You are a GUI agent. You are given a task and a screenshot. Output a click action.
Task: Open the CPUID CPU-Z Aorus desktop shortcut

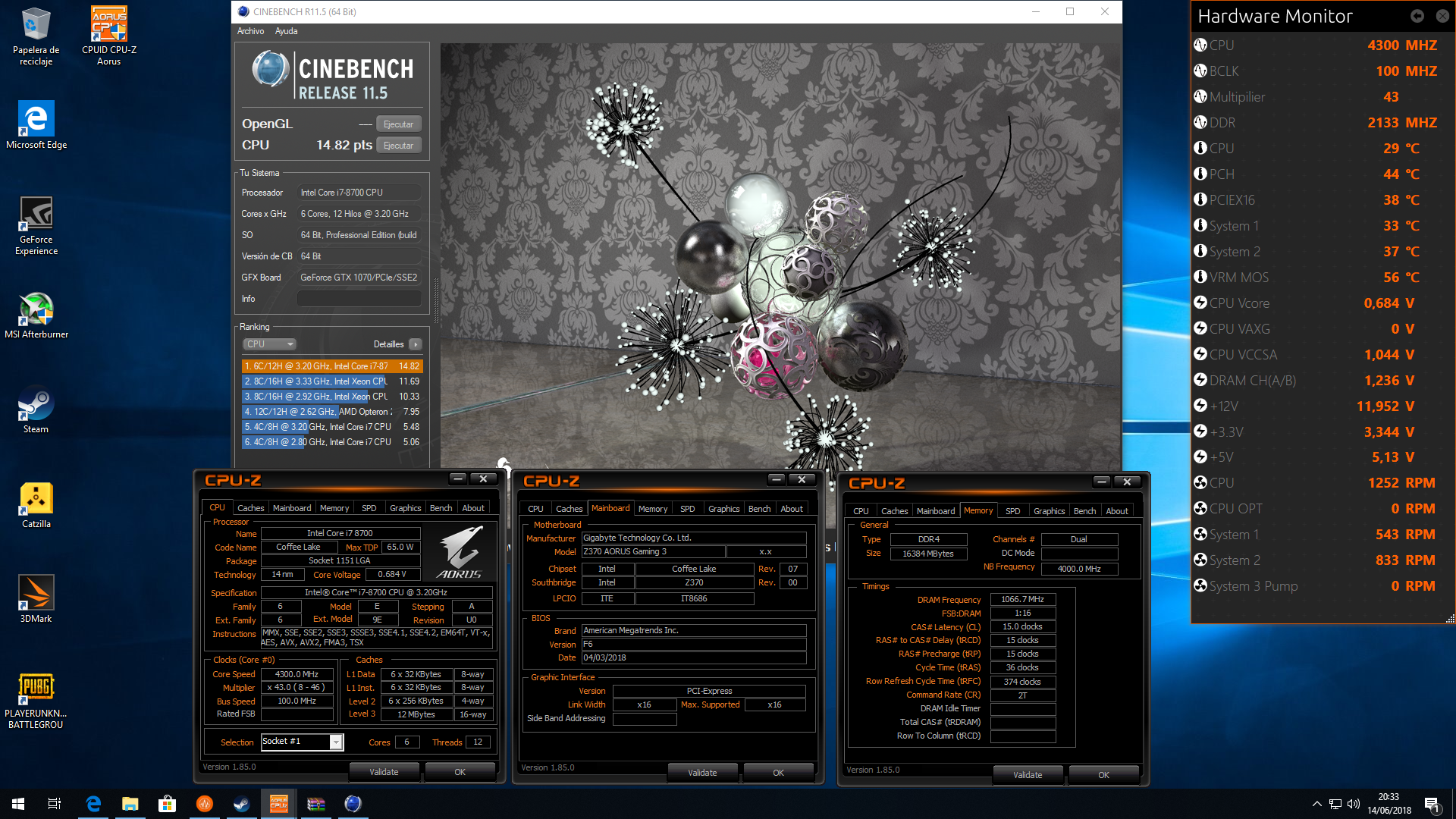(108, 36)
